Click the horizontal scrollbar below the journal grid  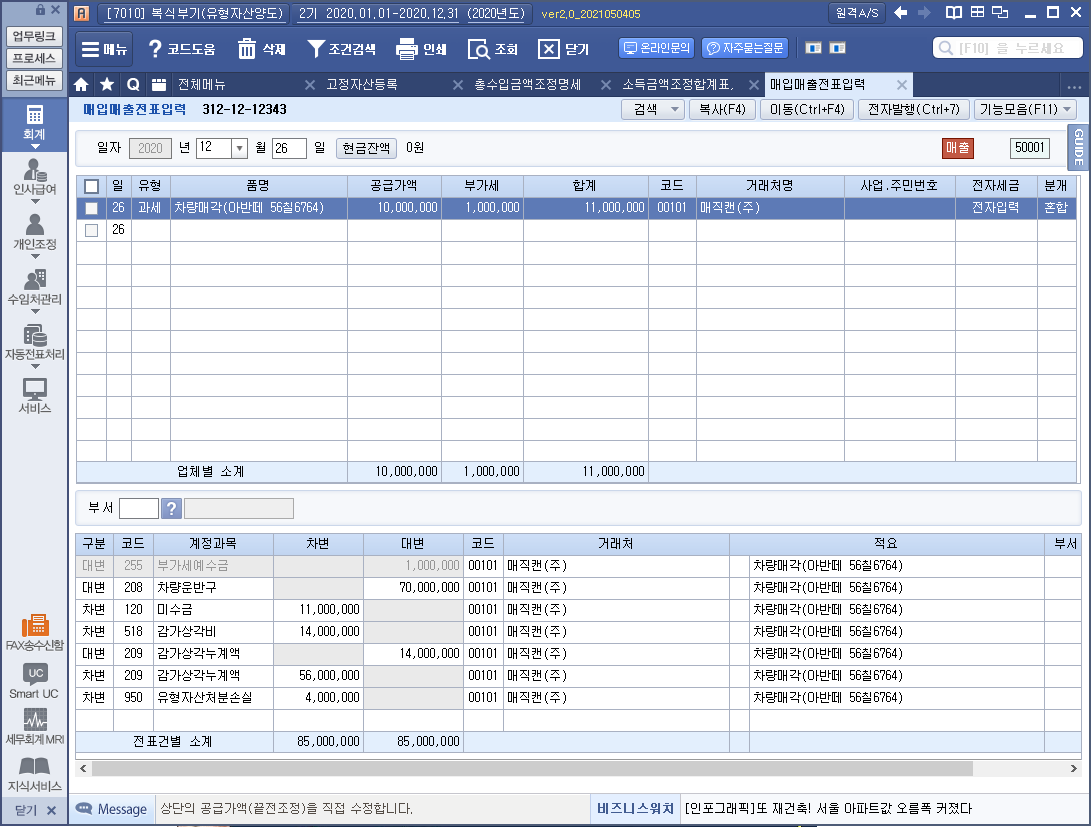coord(530,768)
